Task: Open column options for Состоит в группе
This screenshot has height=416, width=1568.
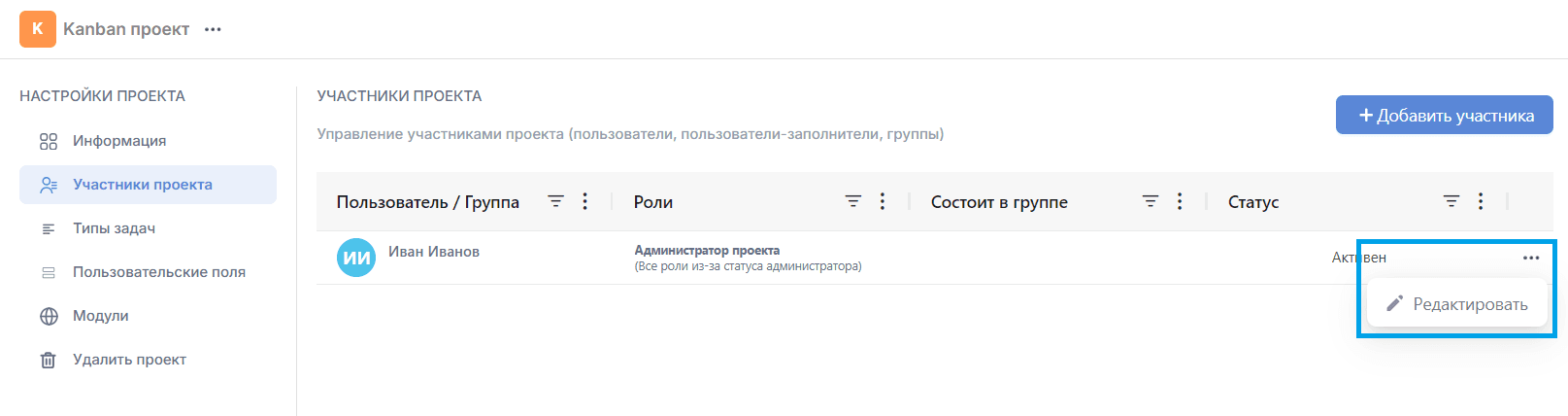Action: coord(1179,201)
